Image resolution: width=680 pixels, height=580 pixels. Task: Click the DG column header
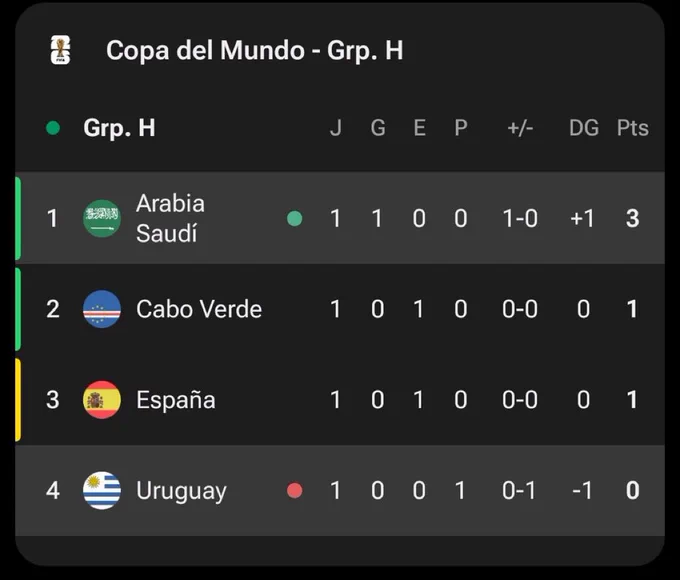[x=584, y=128]
